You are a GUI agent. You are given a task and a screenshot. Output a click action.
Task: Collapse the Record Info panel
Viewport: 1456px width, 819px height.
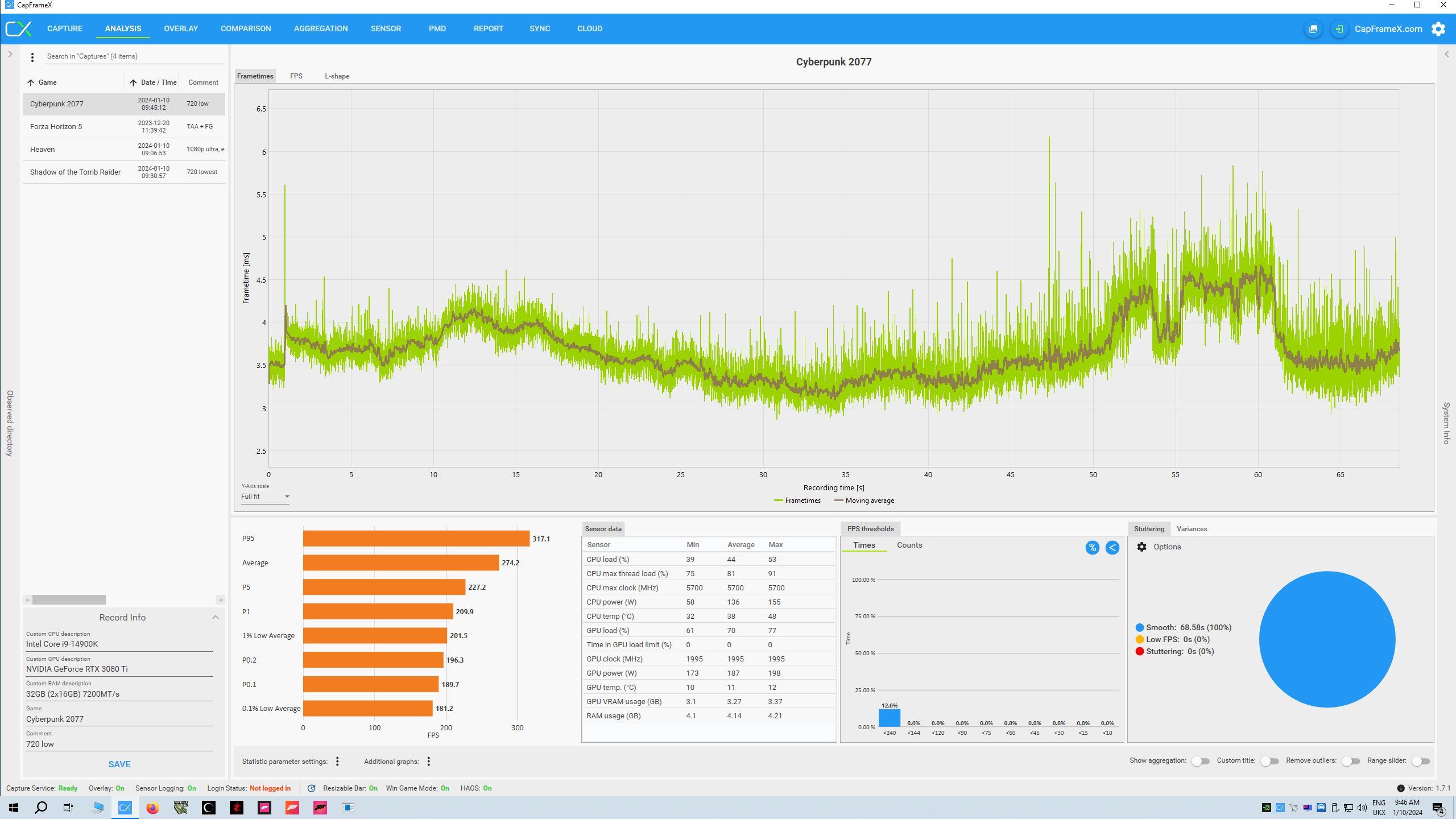click(x=216, y=617)
